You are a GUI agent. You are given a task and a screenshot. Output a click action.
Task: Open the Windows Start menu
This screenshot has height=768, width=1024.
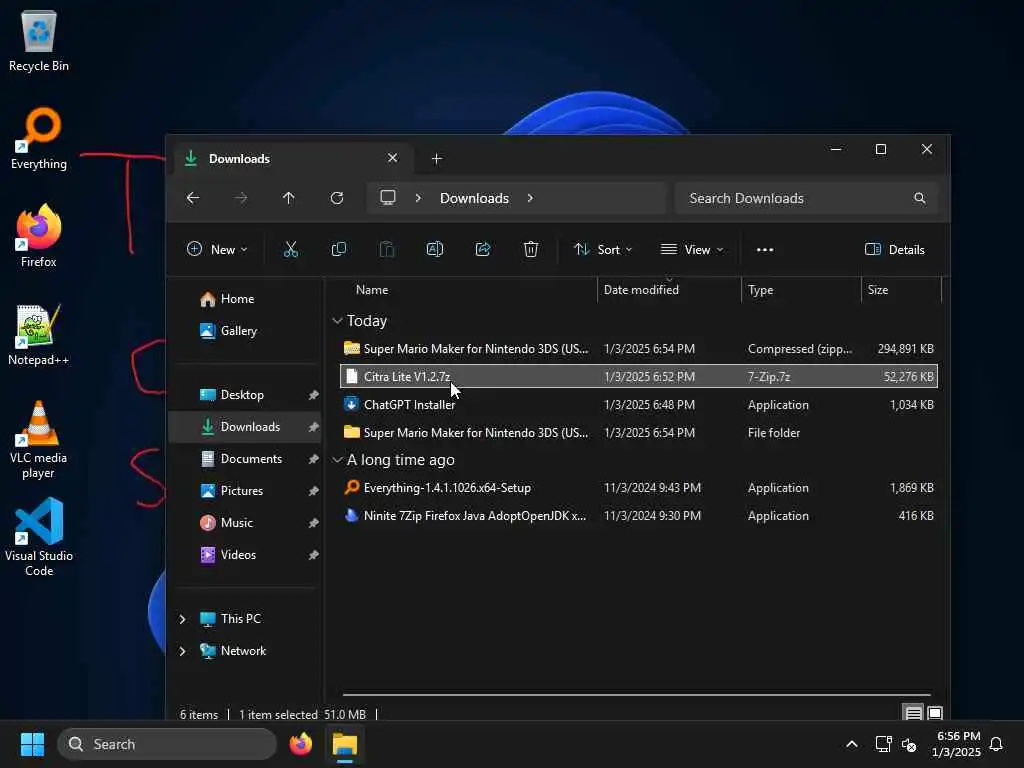point(32,744)
